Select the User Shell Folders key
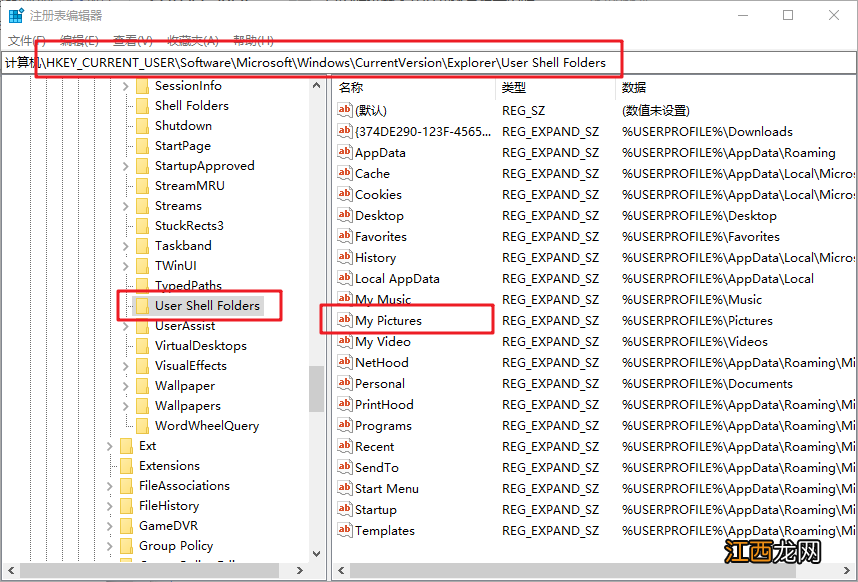This screenshot has height=582, width=858. 207,306
